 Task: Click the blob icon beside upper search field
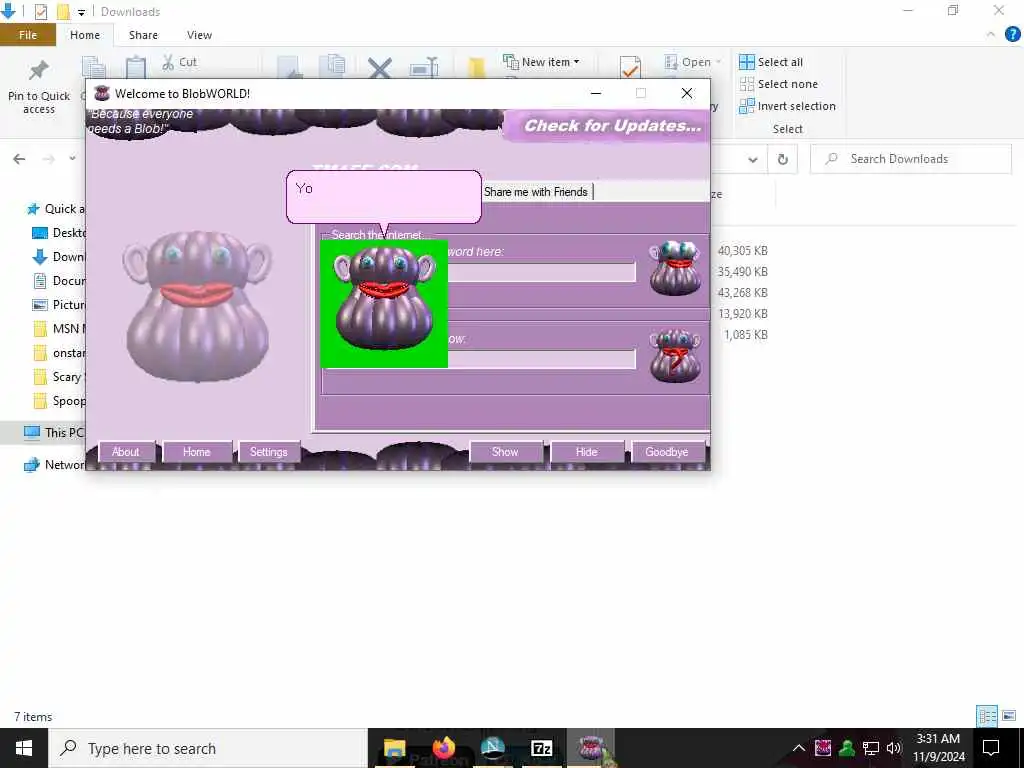tap(675, 268)
